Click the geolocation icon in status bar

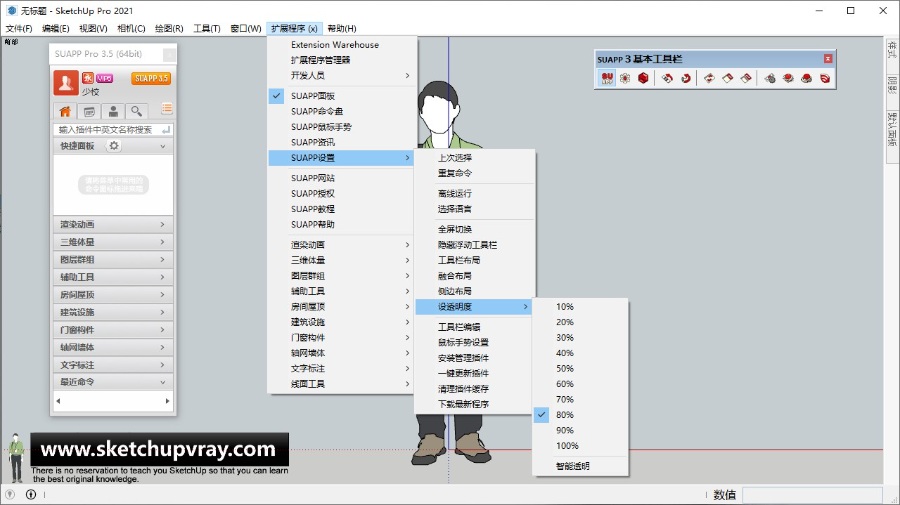click(x=10, y=494)
